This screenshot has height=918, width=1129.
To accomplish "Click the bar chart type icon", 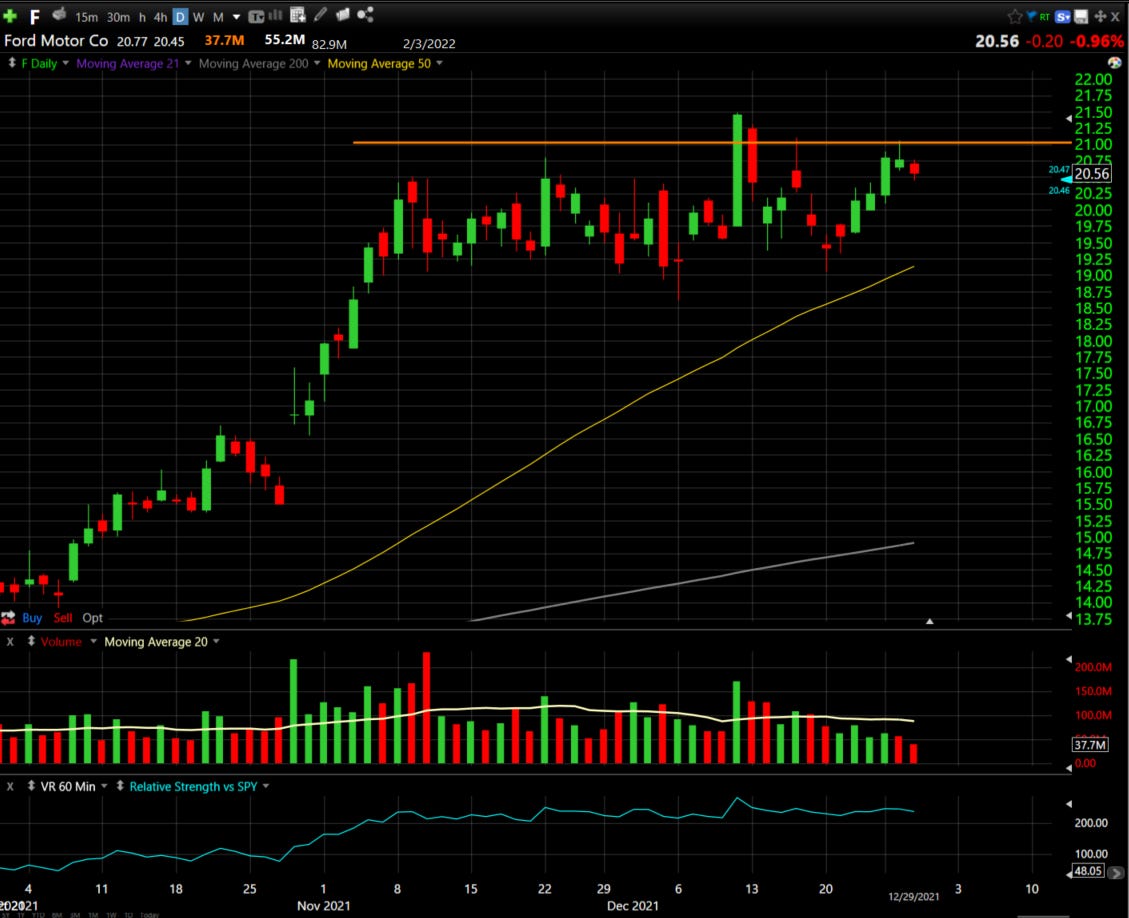I will click(x=276, y=15).
